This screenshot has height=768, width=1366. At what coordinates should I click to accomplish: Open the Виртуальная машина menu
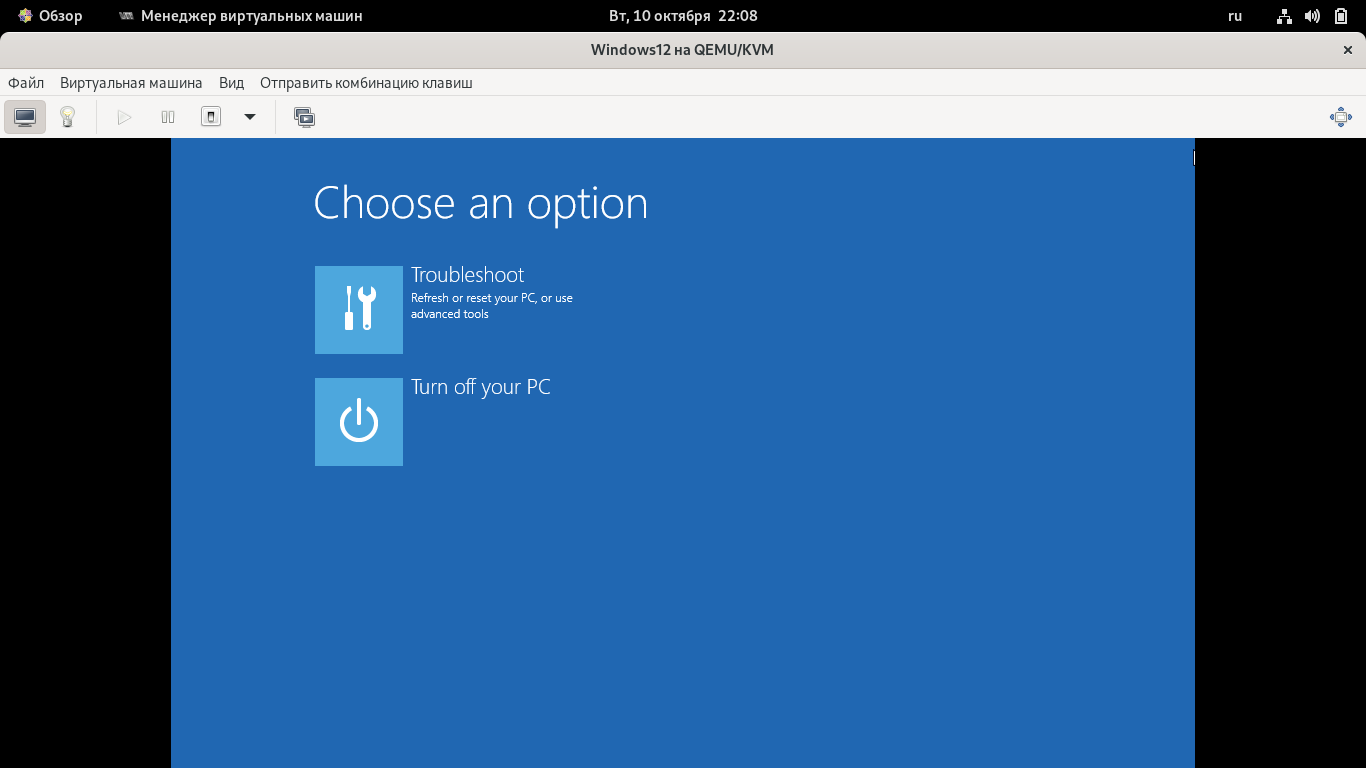(x=131, y=83)
